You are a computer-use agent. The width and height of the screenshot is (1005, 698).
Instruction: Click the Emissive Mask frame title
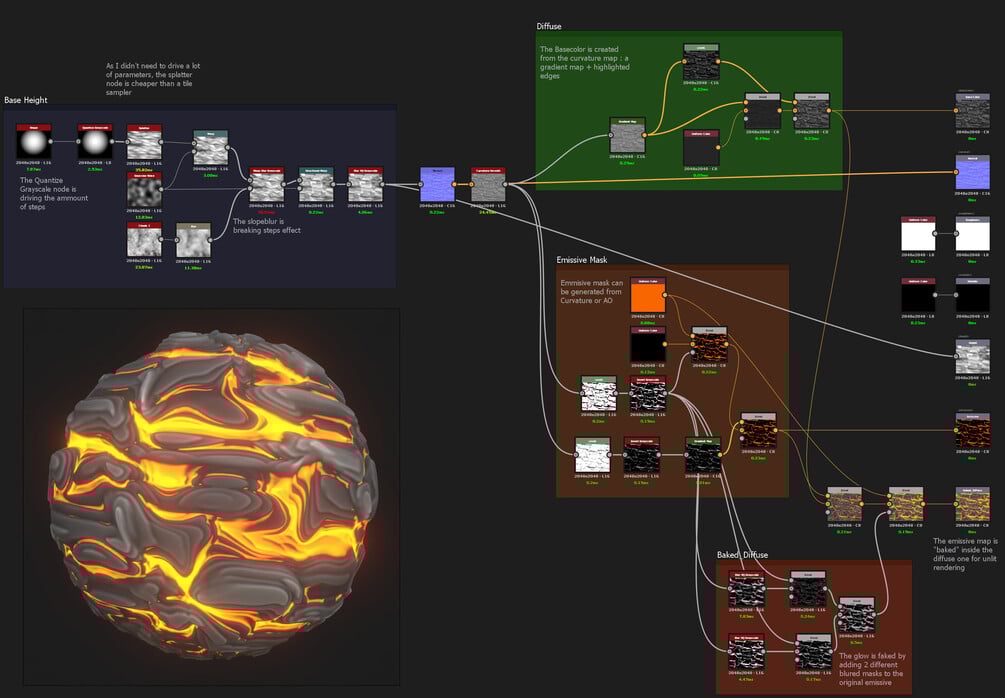(582, 260)
